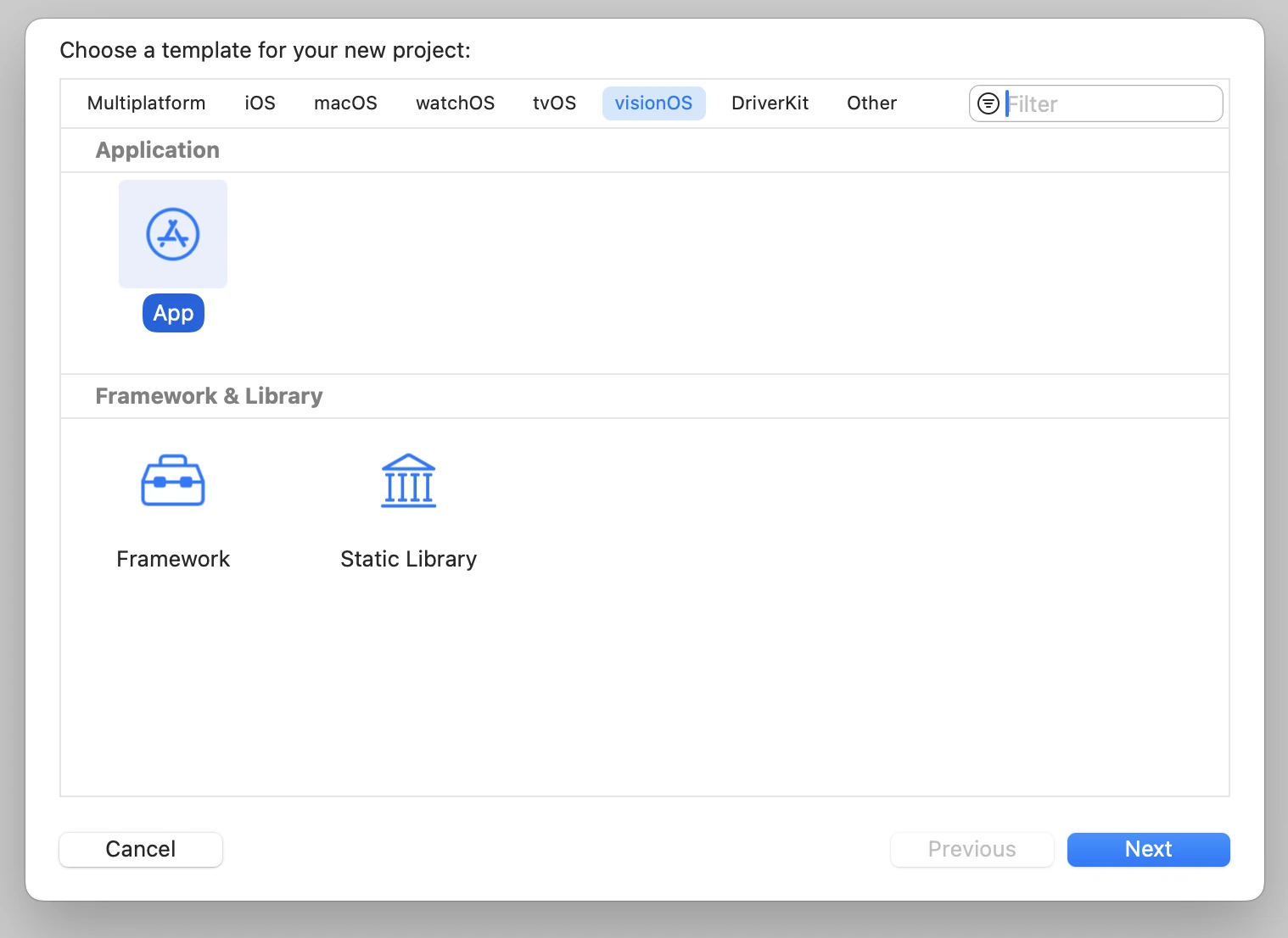Viewport: 1288px width, 938px height.
Task: Select the App template icon
Action: [173, 234]
